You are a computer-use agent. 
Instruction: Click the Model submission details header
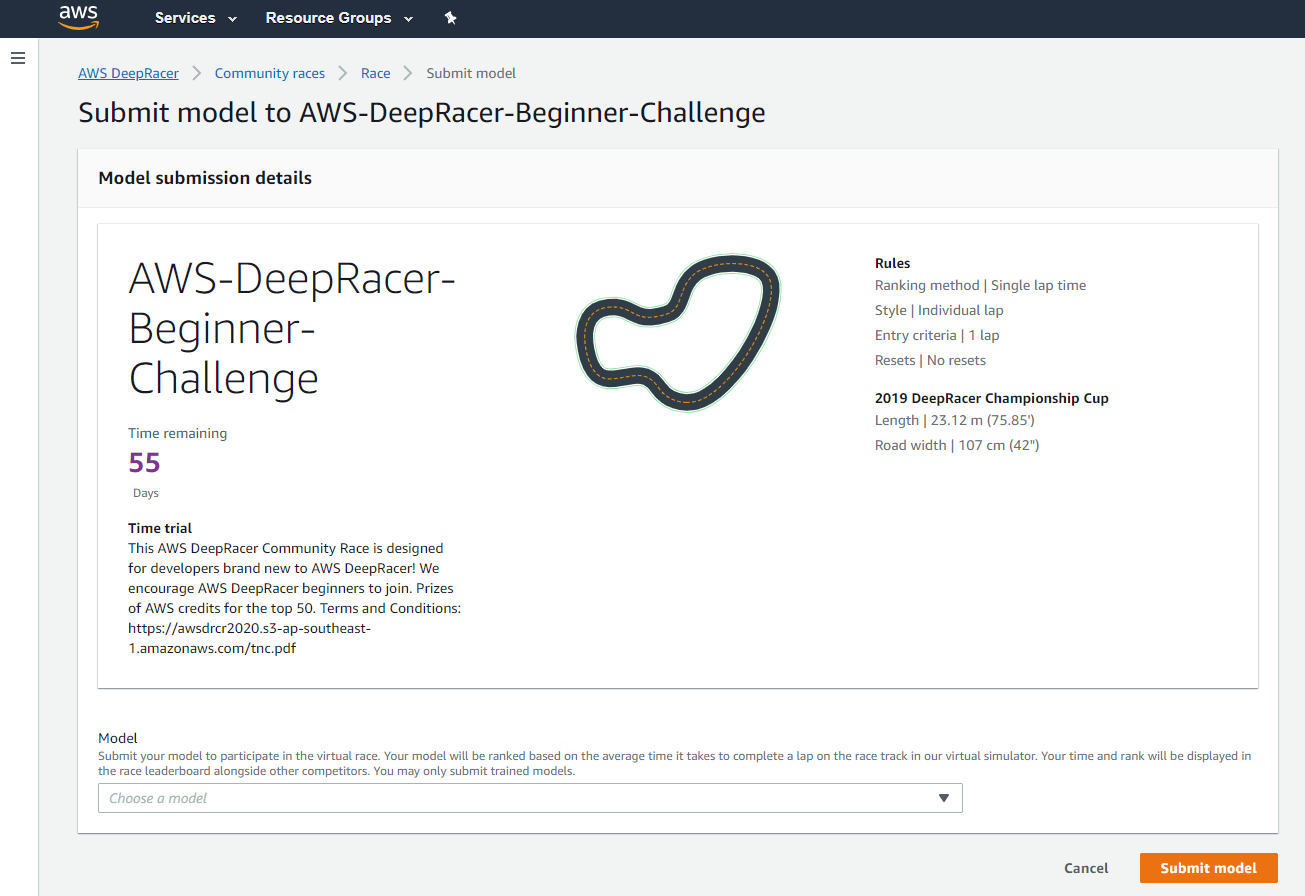click(204, 177)
